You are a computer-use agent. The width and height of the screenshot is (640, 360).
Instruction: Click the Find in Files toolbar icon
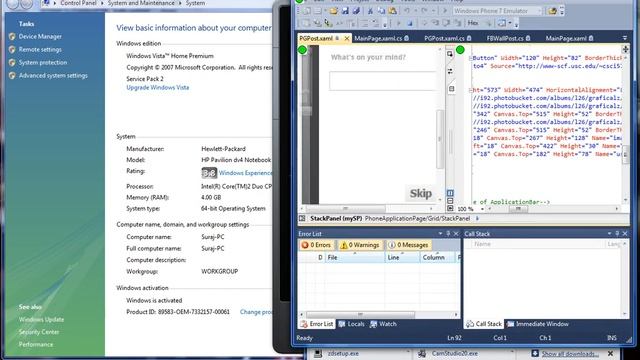click(552, 11)
